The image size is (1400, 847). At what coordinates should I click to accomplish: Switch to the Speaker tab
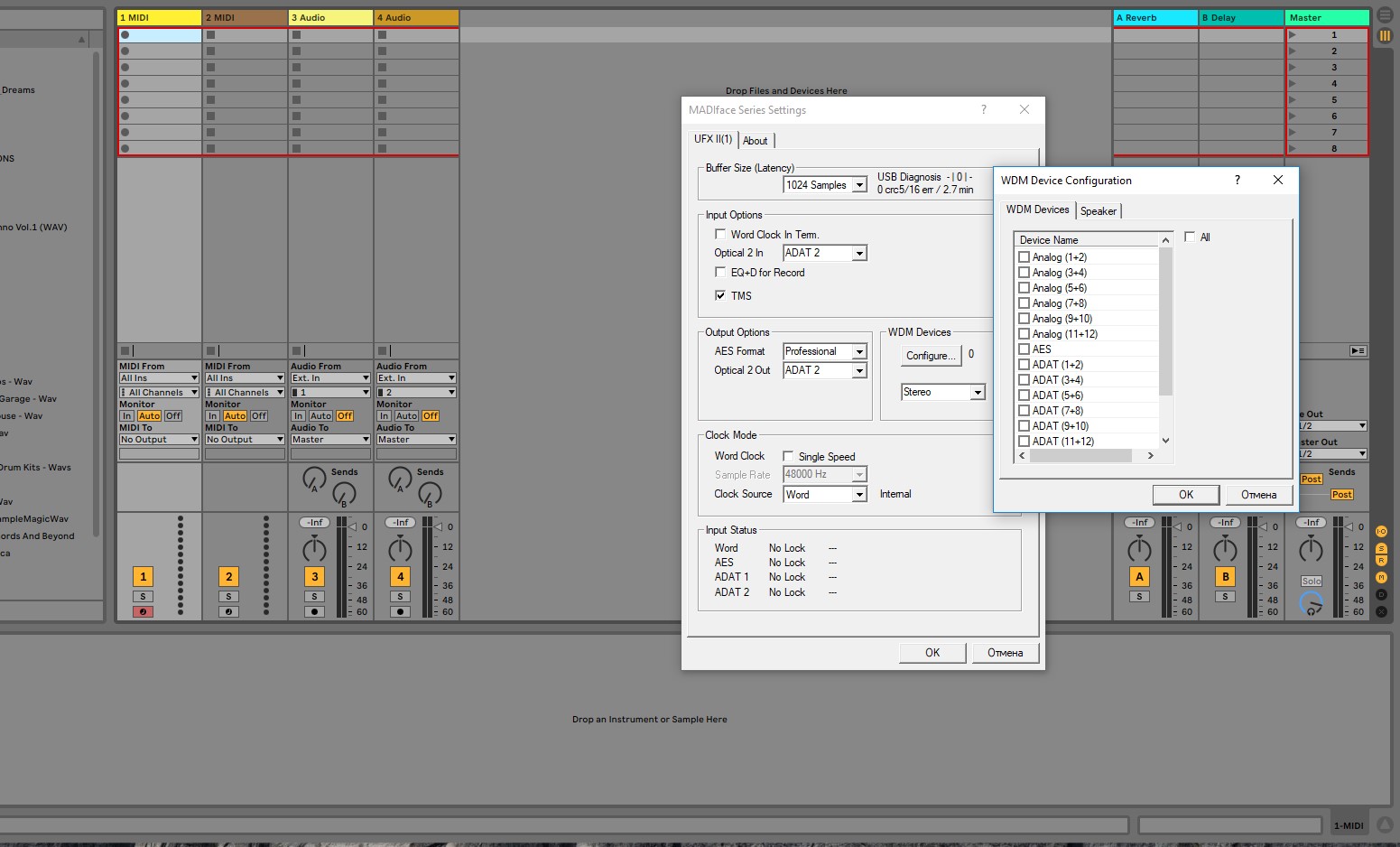(x=1099, y=211)
